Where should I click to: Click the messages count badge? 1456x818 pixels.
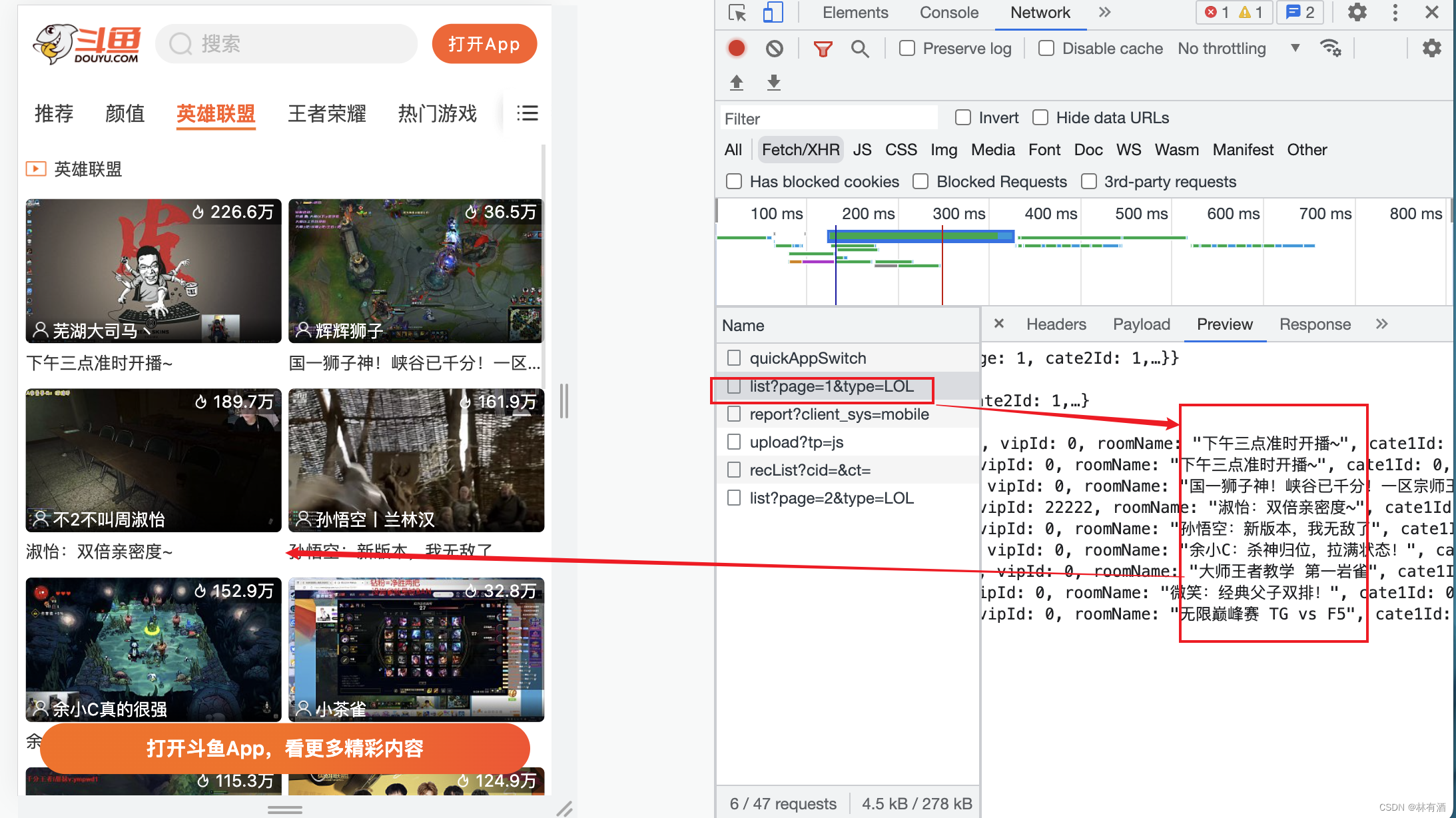(1300, 13)
